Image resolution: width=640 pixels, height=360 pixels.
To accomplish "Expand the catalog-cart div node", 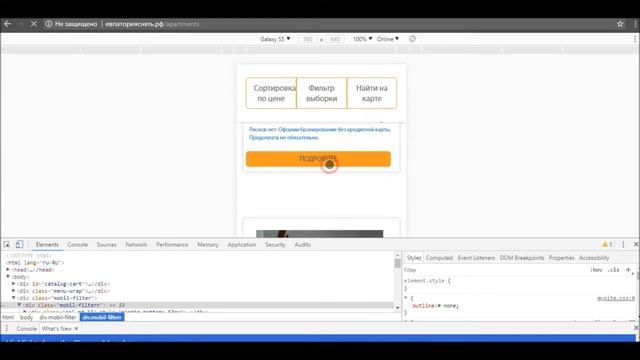I will click(x=13, y=284).
